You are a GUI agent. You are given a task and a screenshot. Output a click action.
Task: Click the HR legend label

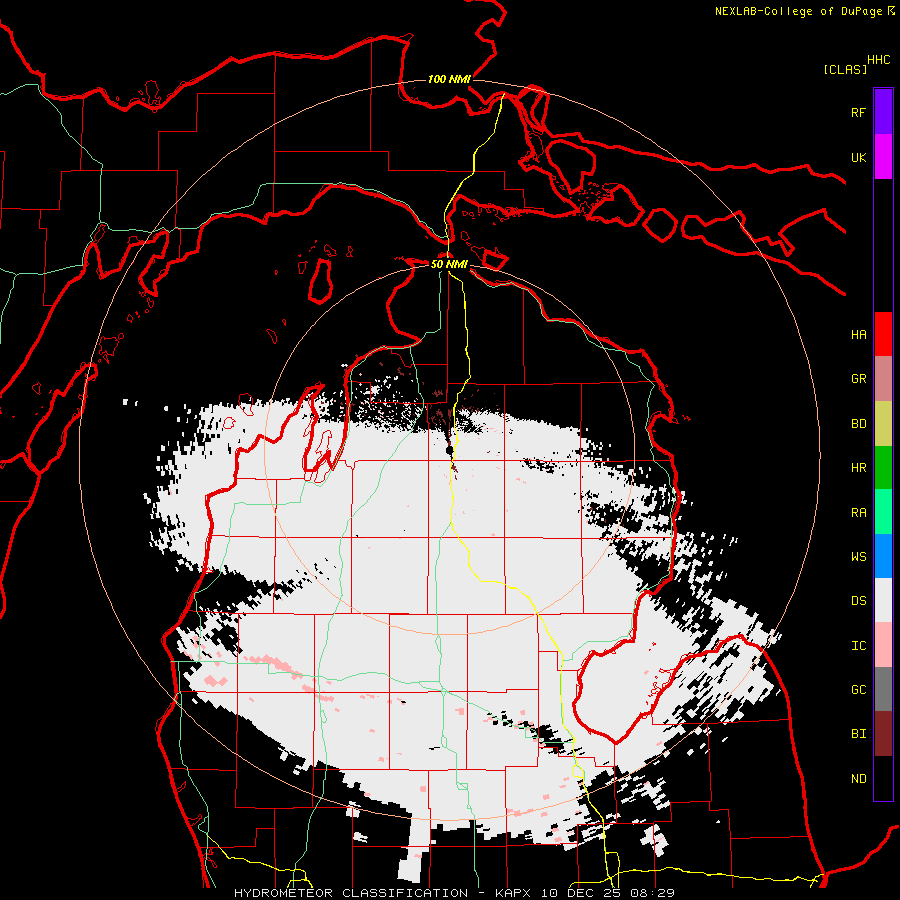[858, 468]
